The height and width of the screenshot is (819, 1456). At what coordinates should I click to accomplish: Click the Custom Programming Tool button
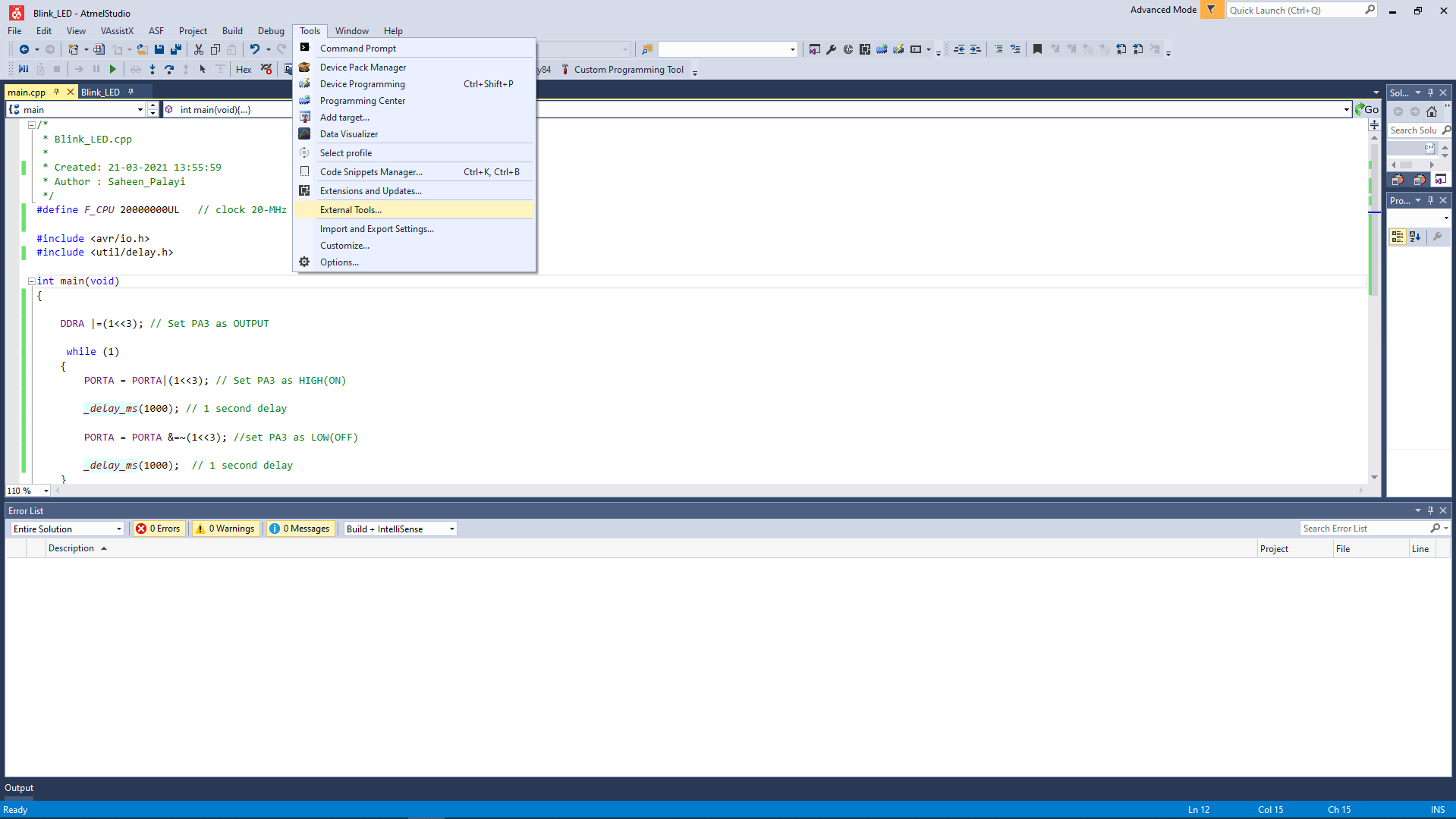point(623,70)
